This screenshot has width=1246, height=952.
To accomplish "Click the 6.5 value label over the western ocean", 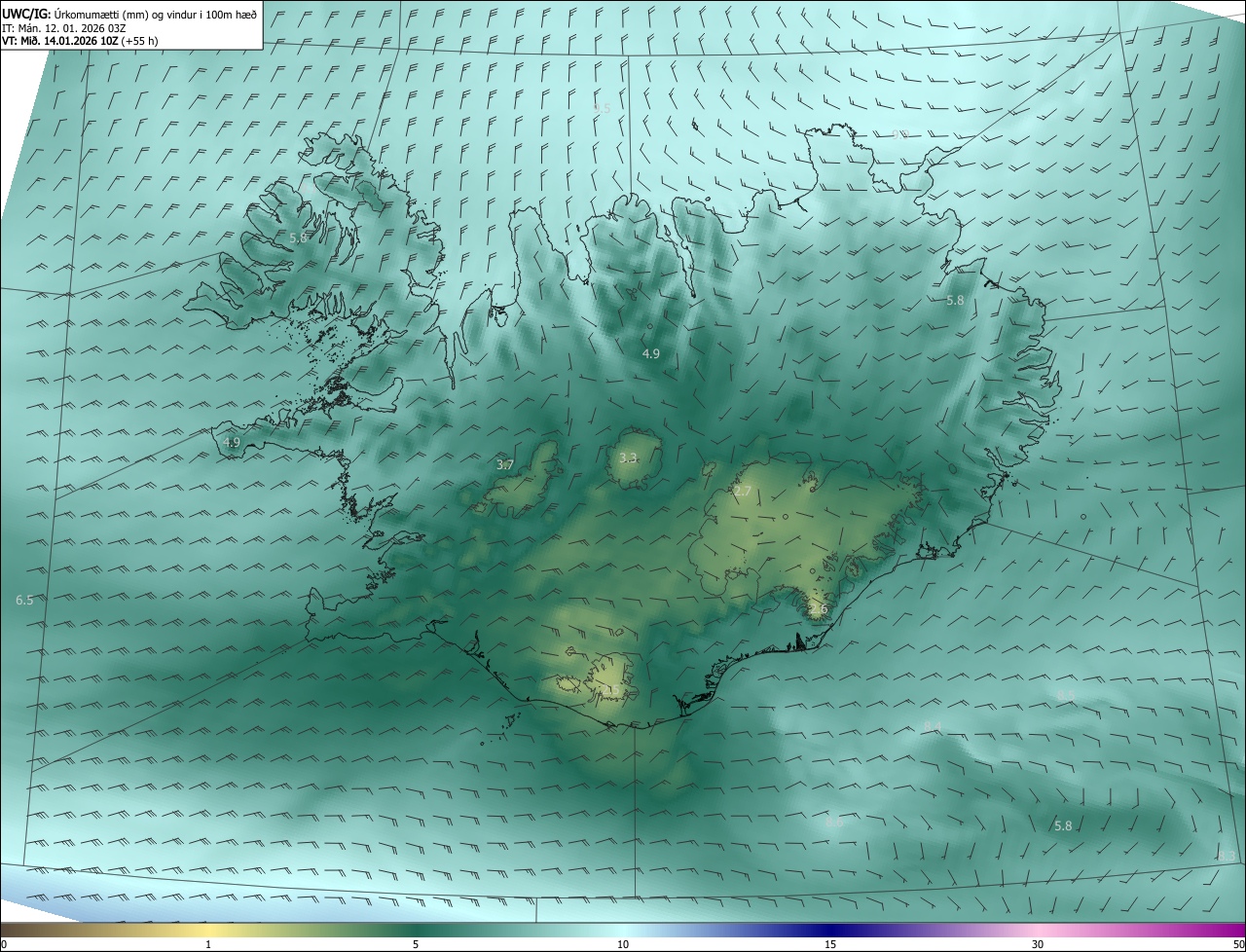I will pyautogui.click(x=24, y=601).
